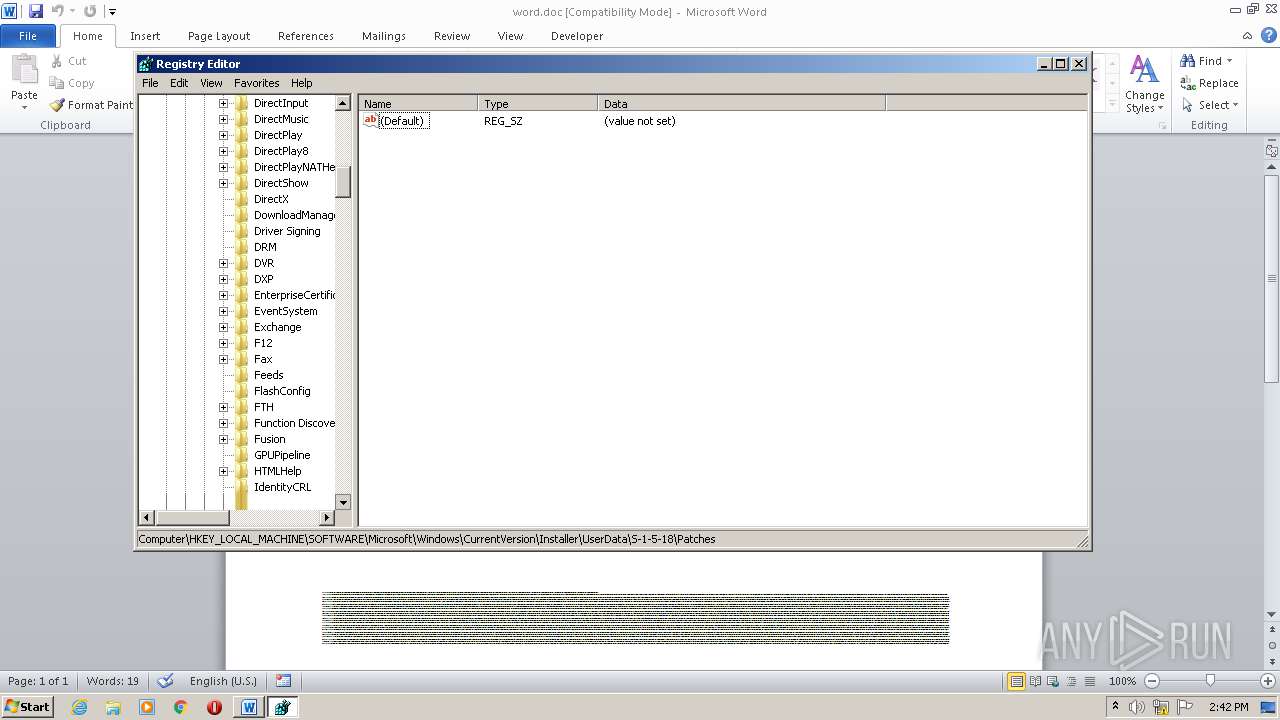Click the macro recording icon in status bar
This screenshot has width=1280, height=720.
click(x=284, y=681)
